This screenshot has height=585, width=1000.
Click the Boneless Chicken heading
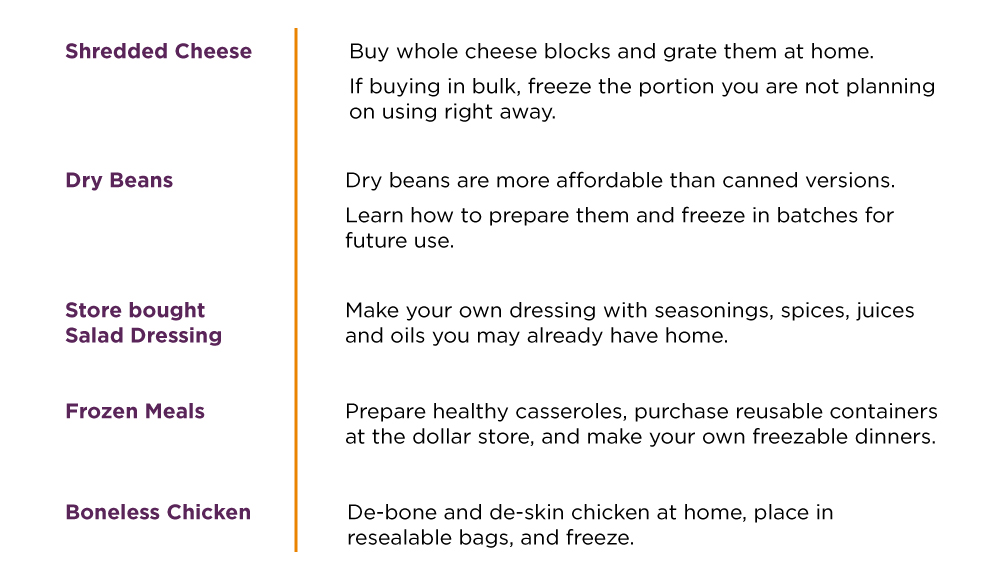coord(158,512)
